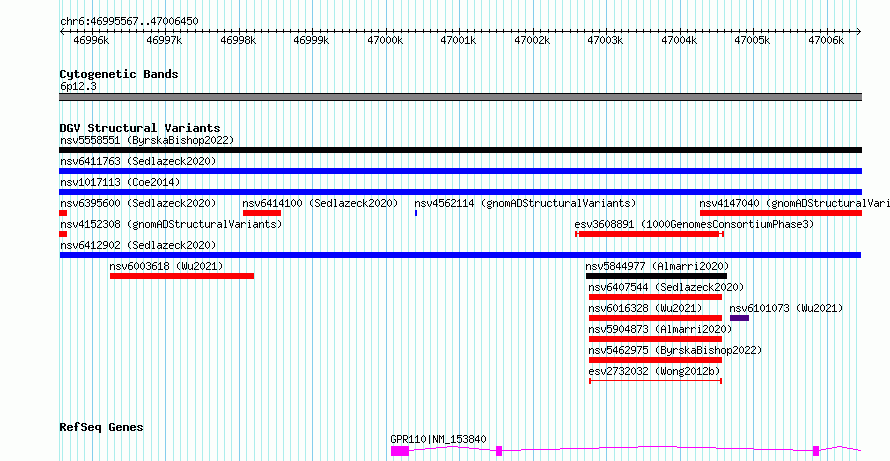Image resolution: width=890 pixels, height=461 pixels.
Task: Select the nsv4147040 red bar
Action: point(781,213)
